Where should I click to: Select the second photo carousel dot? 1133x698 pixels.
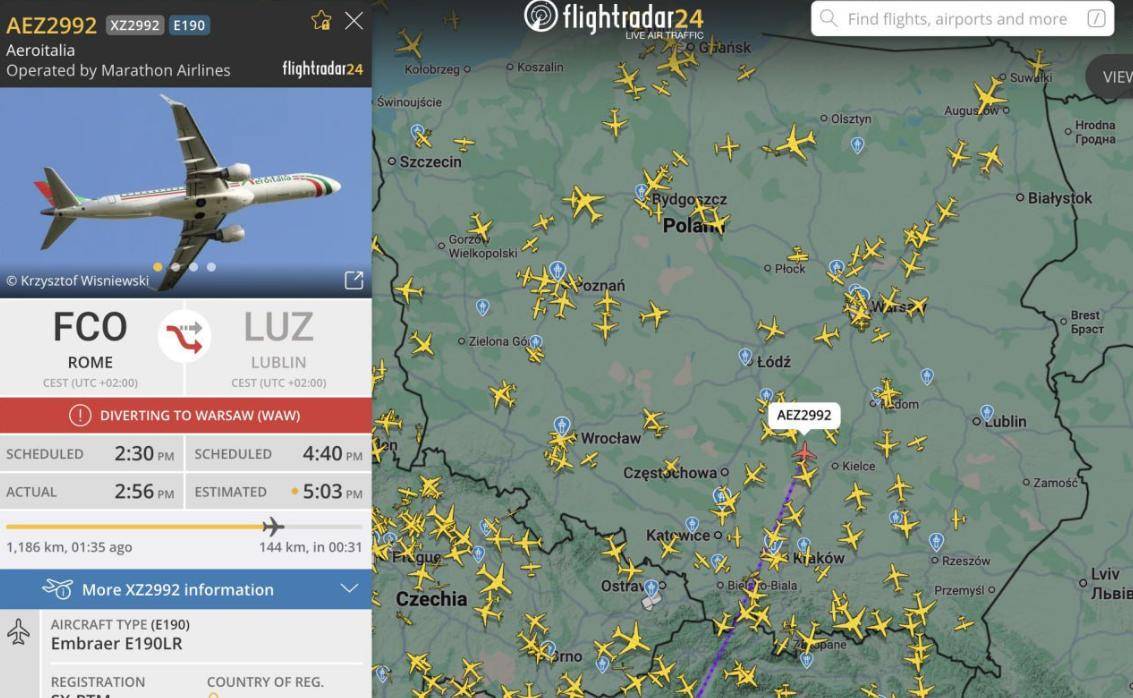click(176, 267)
